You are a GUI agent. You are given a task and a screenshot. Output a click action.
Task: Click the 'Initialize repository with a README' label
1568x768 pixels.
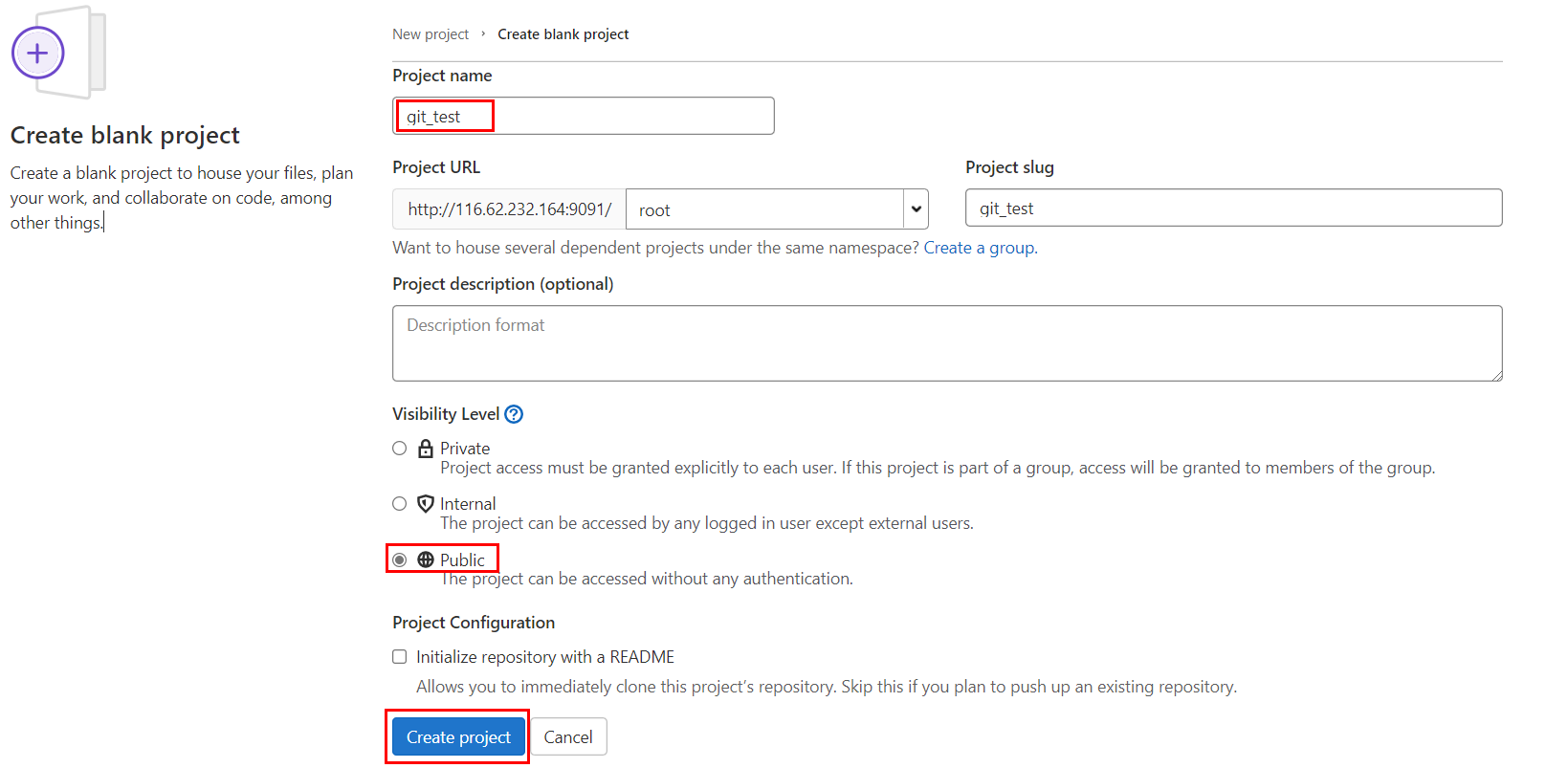545,657
